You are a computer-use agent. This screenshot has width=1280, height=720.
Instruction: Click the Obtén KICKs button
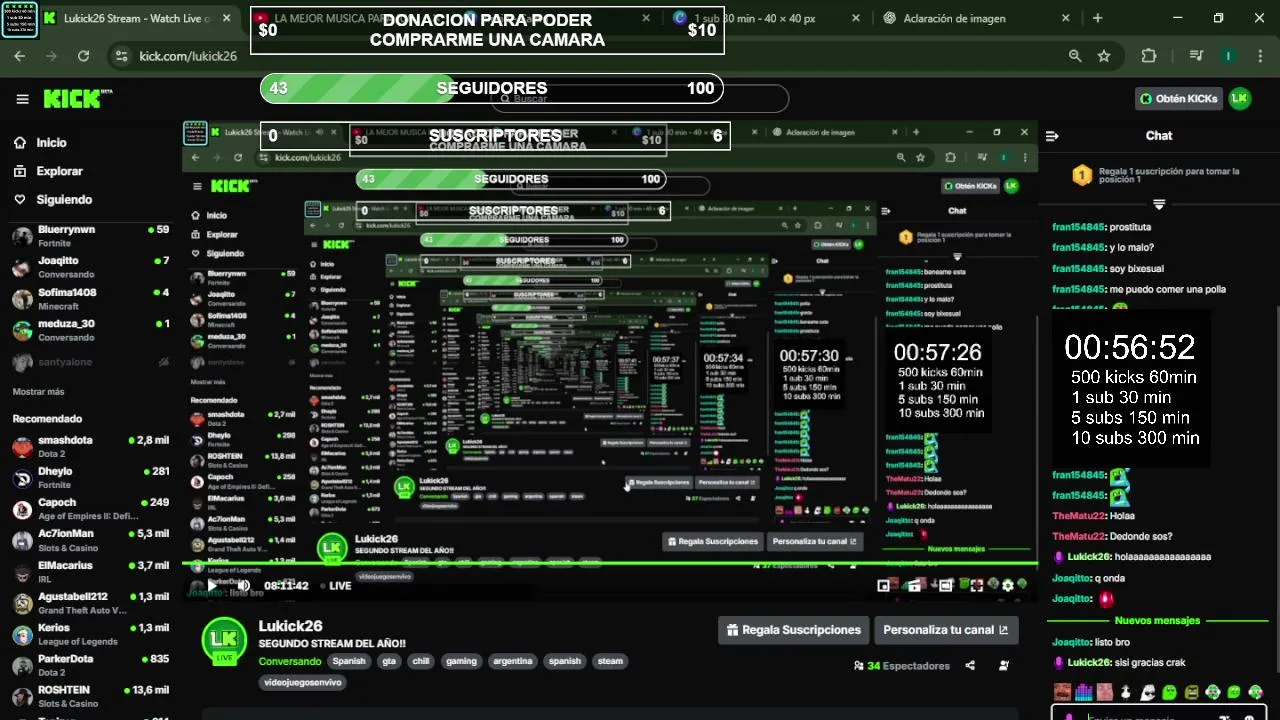(x=1179, y=99)
